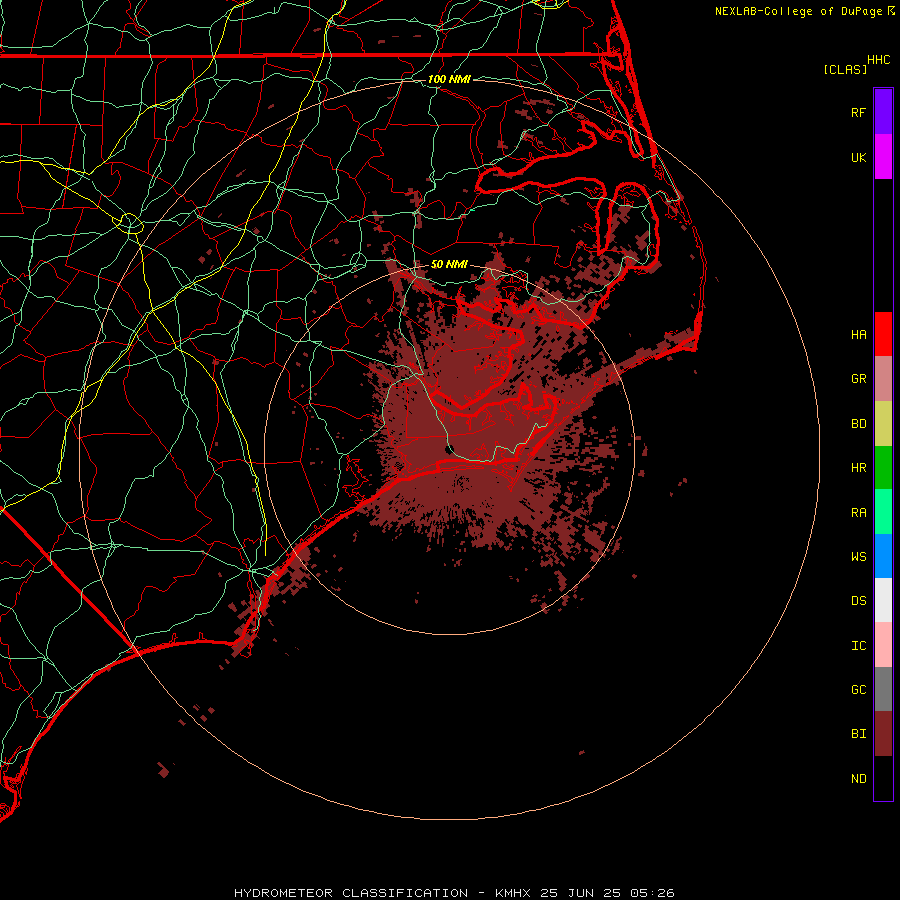Image resolution: width=900 pixels, height=900 pixels.
Task: Click the DS legend label
Action: [858, 601]
